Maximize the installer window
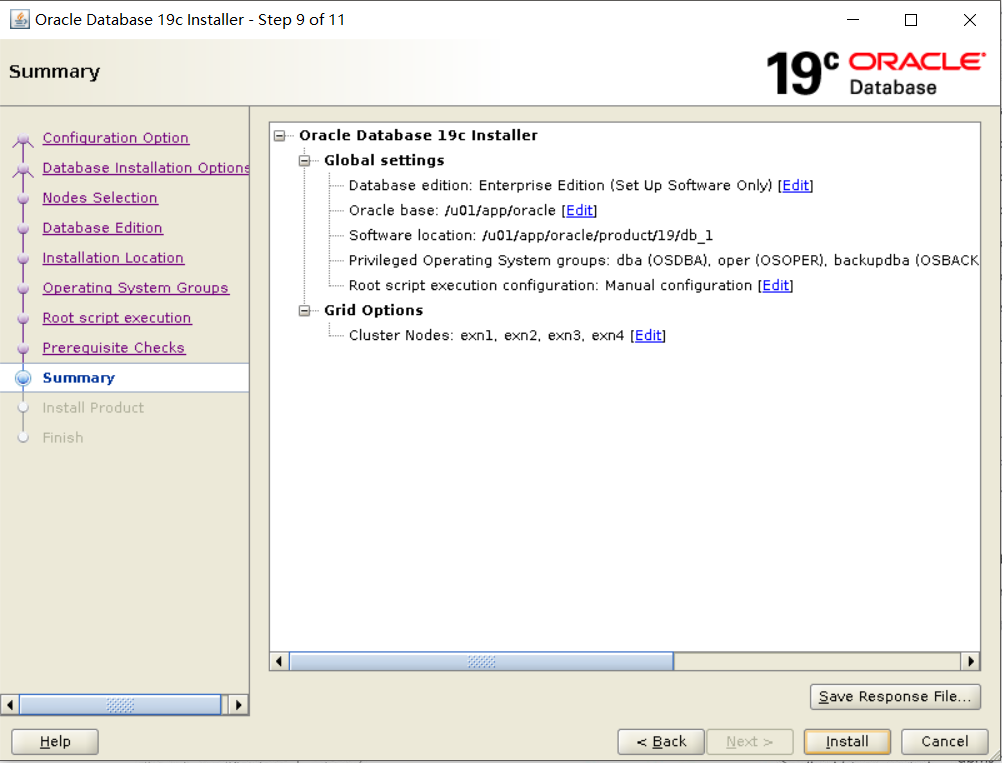Viewport: 1002px width, 763px height. [x=911, y=20]
